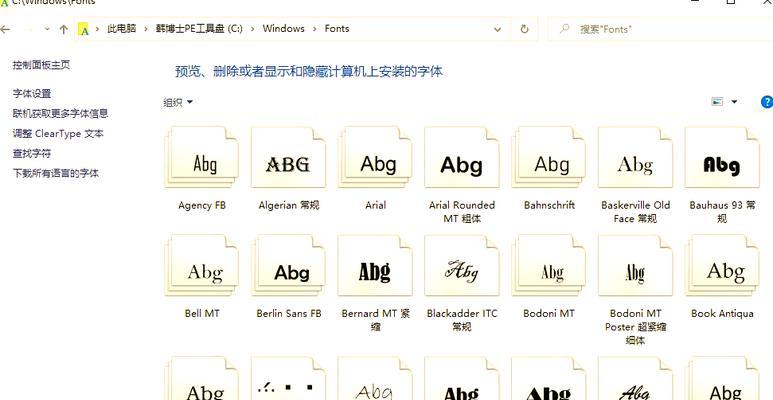Expand chevron after 此电脑 in path
The image size is (773, 400).
point(146,29)
